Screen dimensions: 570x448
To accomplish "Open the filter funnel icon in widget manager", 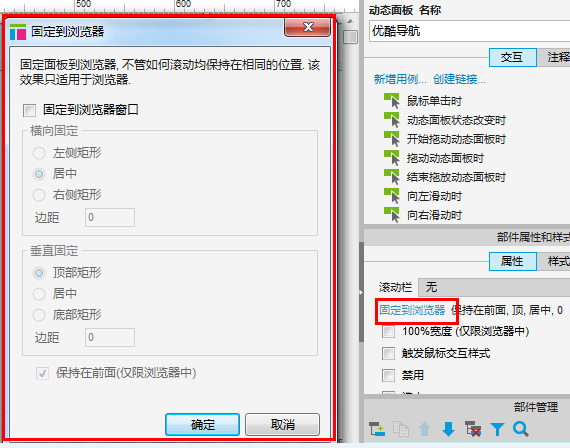I will (x=497, y=429).
